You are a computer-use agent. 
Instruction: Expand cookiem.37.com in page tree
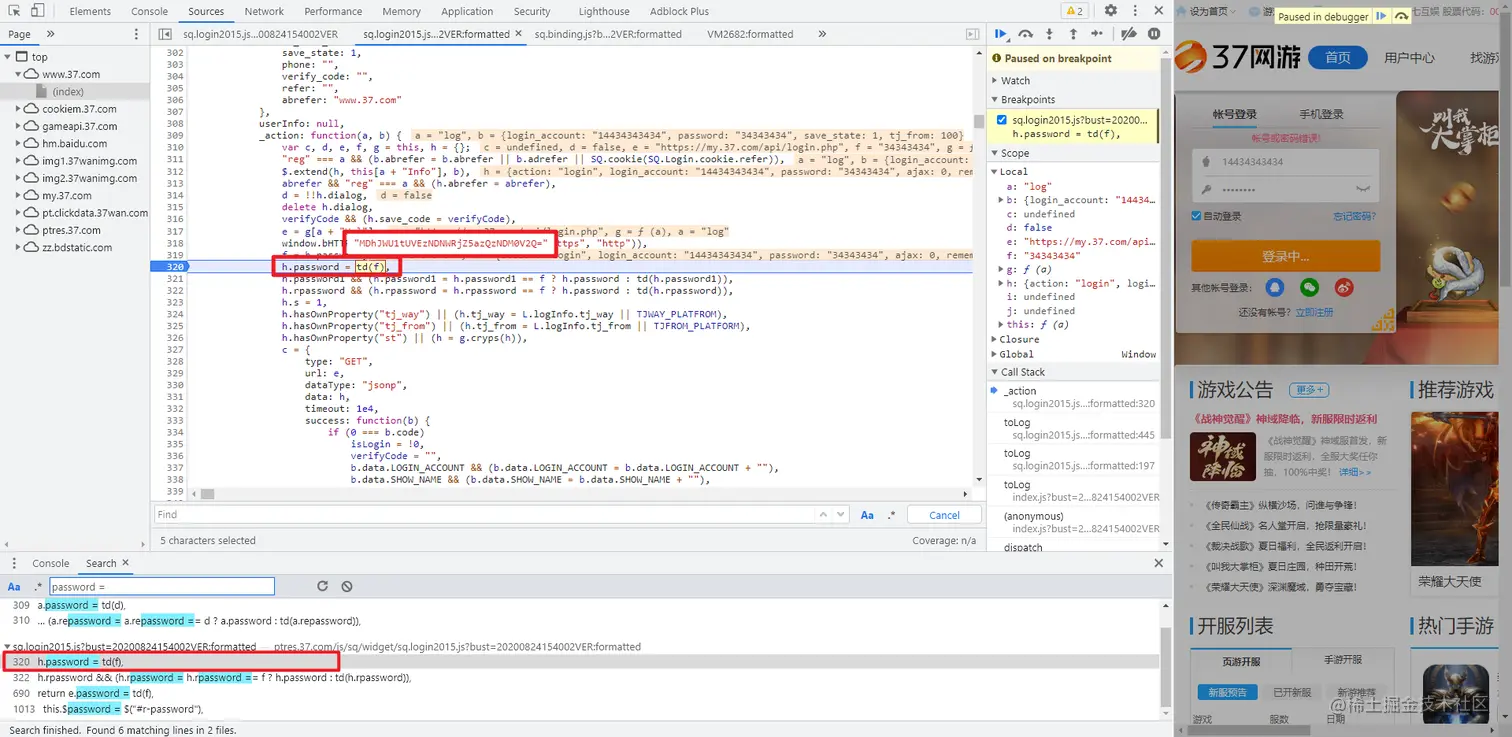[x=19, y=109]
